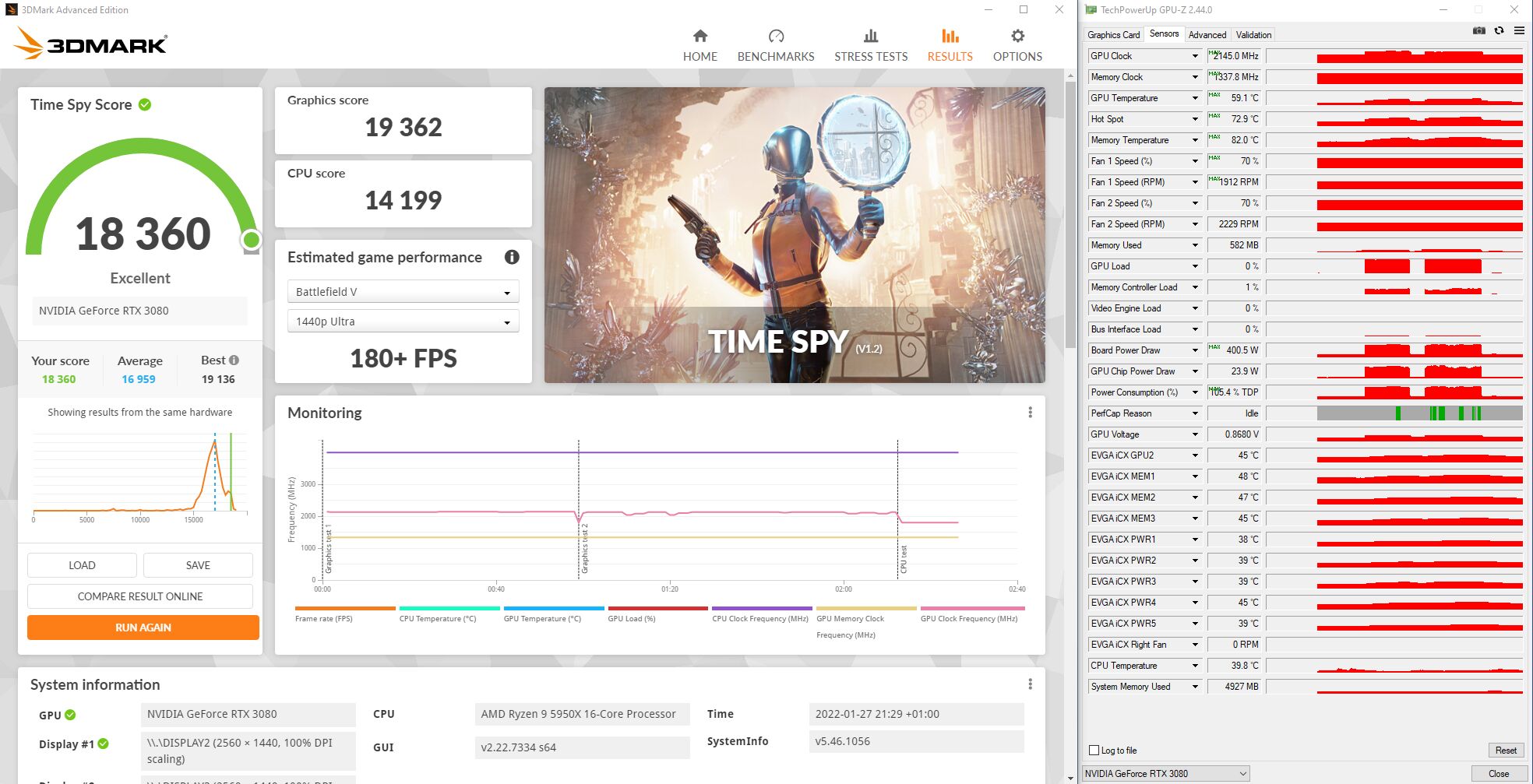Open the Monitoring panel three-dot menu
This screenshot has height=784, width=1533.
pos(1030,413)
